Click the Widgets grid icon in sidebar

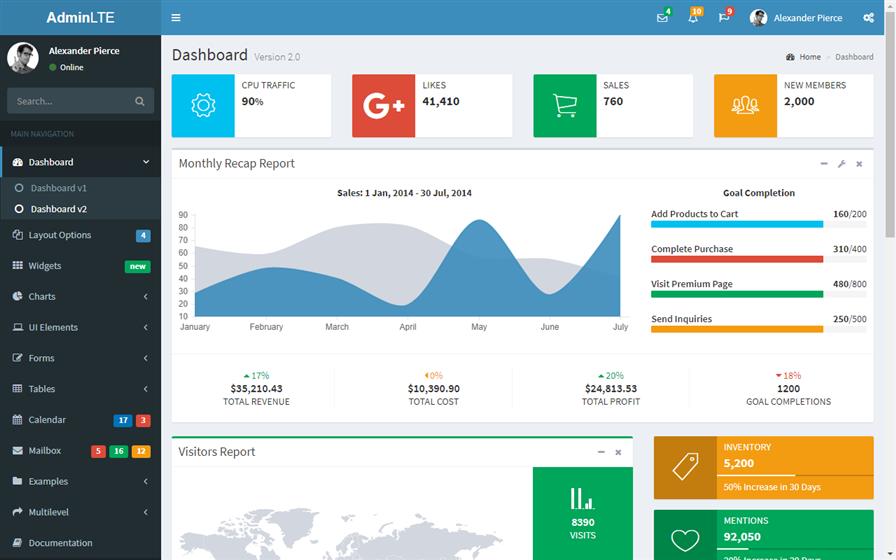pyautogui.click(x=18, y=266)
